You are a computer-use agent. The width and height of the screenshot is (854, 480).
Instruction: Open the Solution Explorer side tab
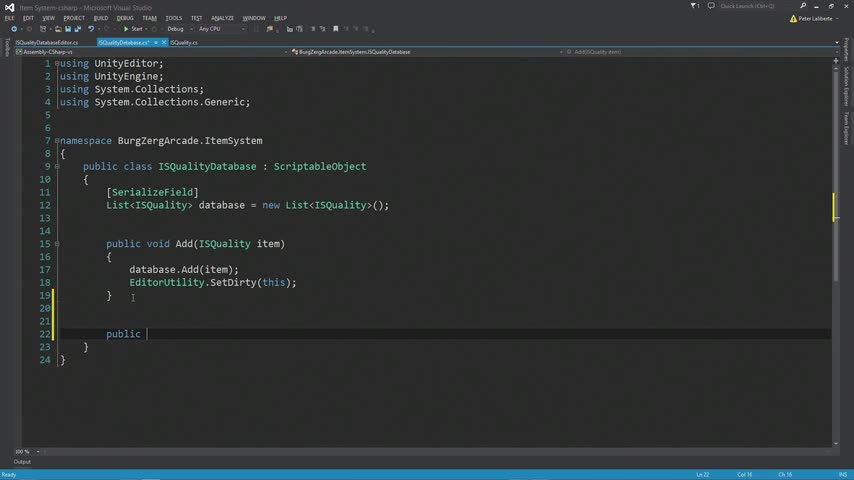tap(846, 87)
